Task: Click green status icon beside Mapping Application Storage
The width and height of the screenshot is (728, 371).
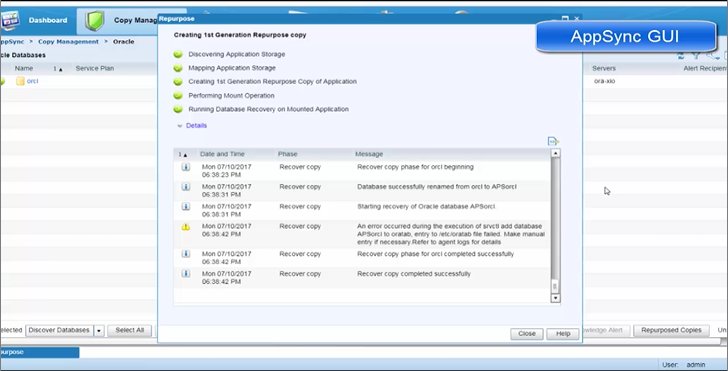Action: coord(178,68)
